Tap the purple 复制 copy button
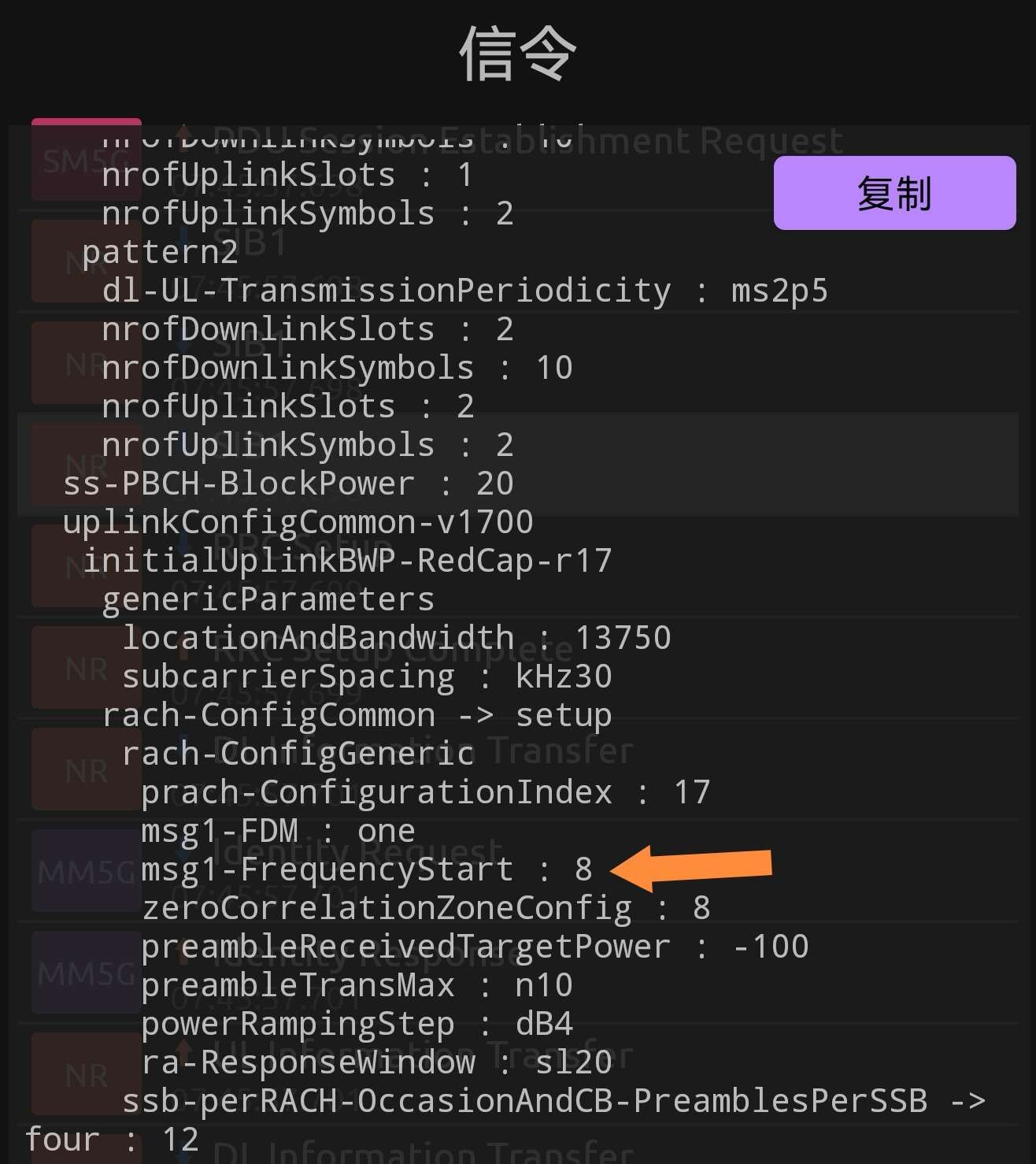This screenshot has height=1164, width=1036. click(x=894, y=193)
